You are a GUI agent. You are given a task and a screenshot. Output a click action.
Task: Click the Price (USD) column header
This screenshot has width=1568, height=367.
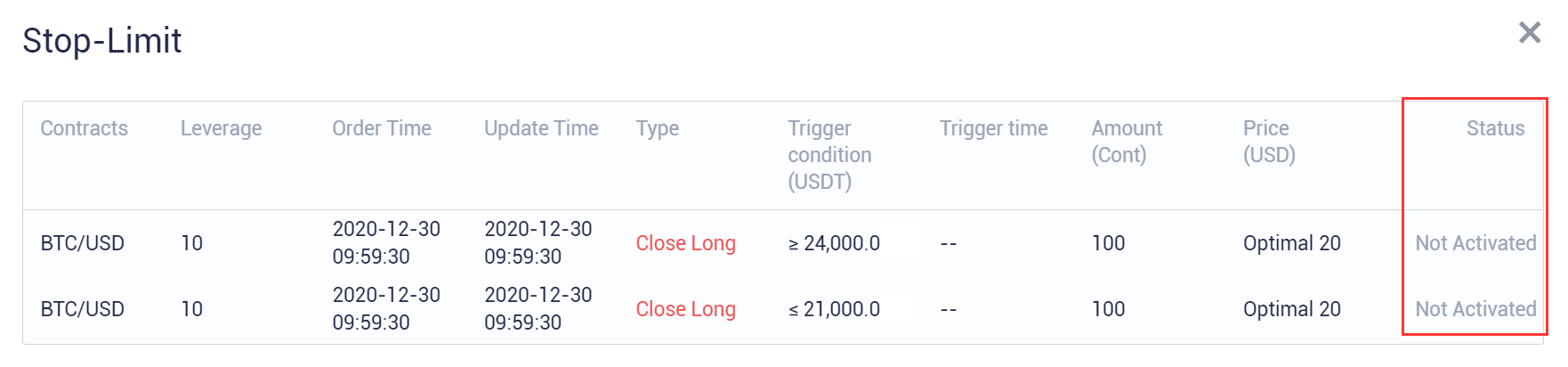click(x=1269, y=142)
